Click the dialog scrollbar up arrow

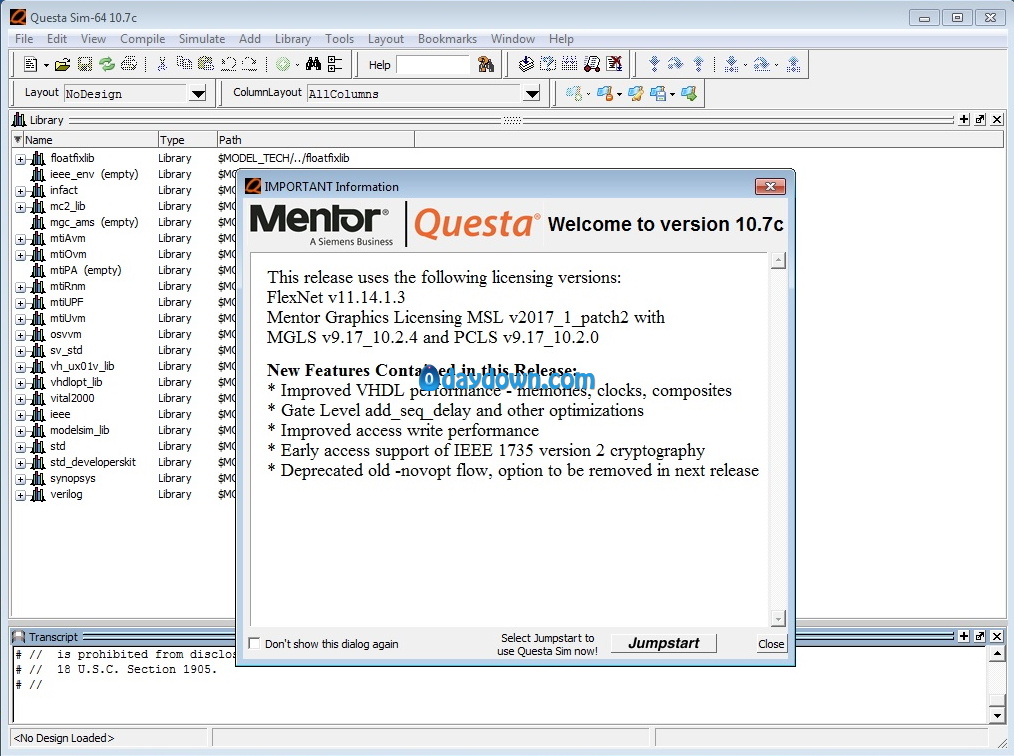click(778, 261)
